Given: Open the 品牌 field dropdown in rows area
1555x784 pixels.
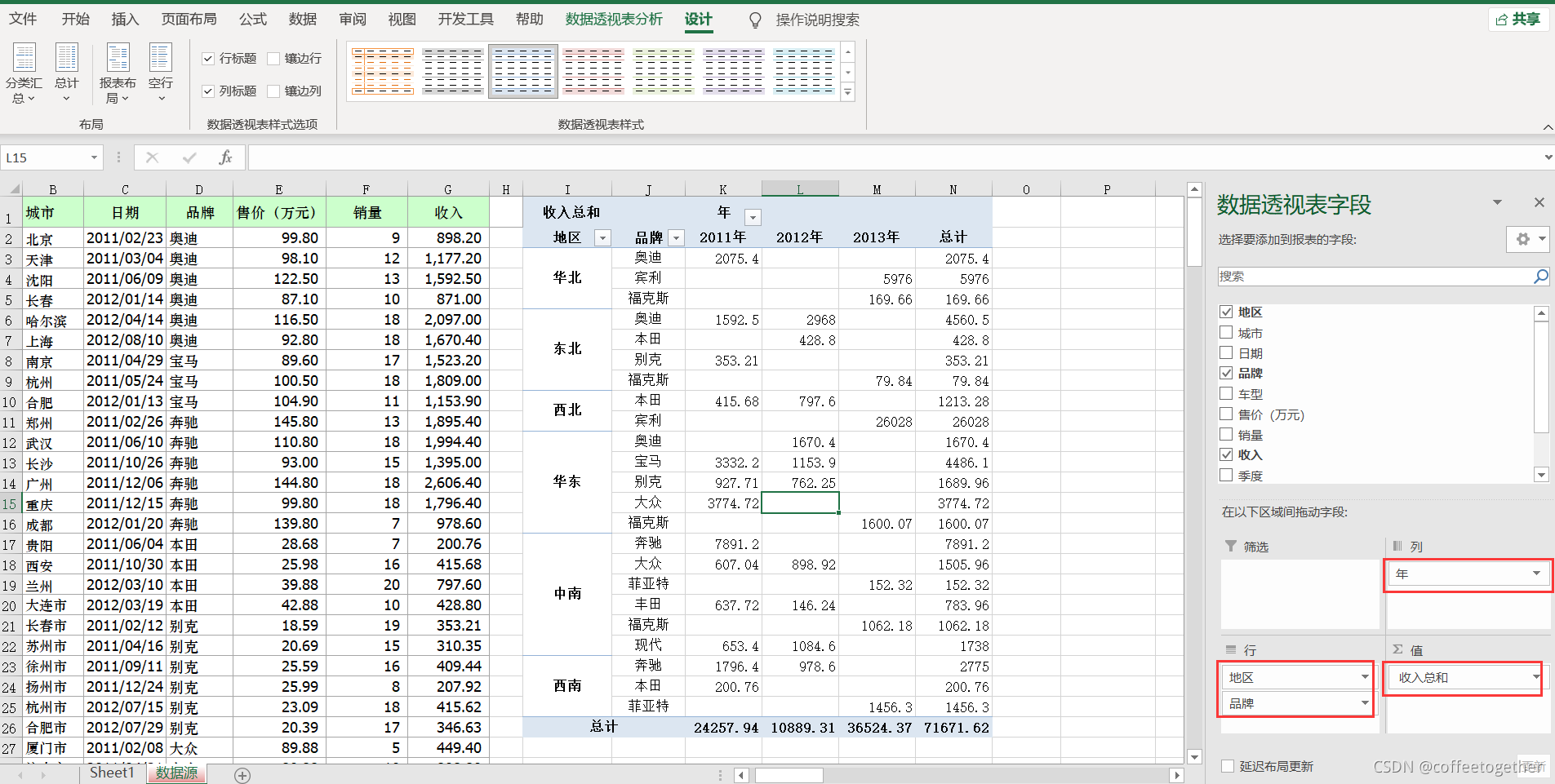Looking at the screenshot, I should 1364,703.
